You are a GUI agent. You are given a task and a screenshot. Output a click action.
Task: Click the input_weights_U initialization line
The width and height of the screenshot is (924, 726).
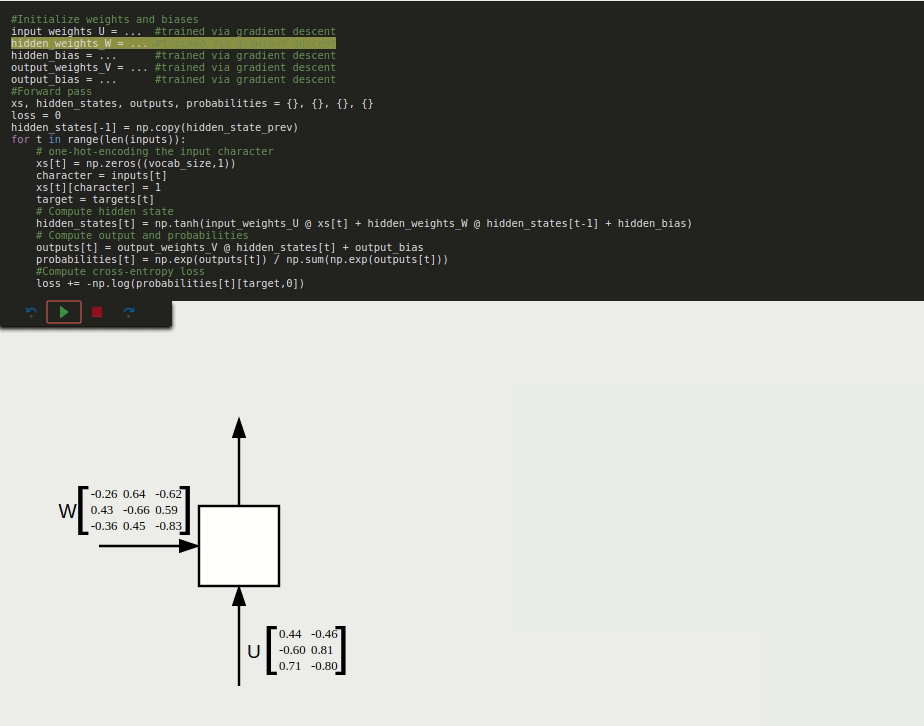[x=173, y=31]
